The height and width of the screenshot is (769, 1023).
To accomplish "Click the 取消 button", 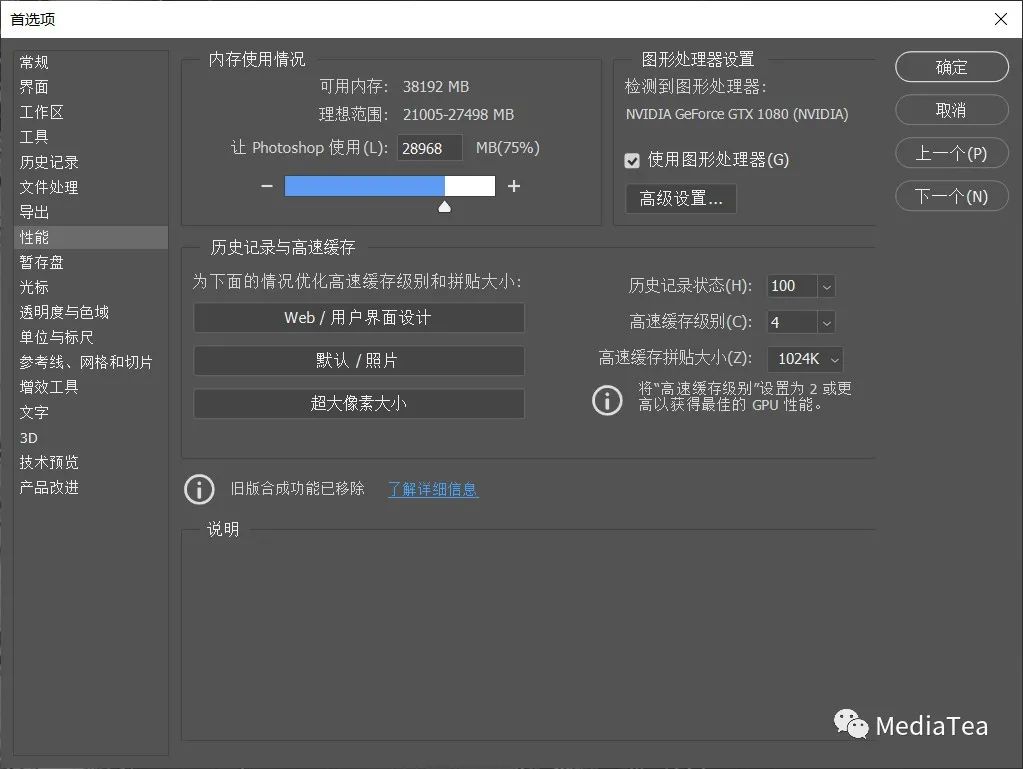I will (952, 110).
